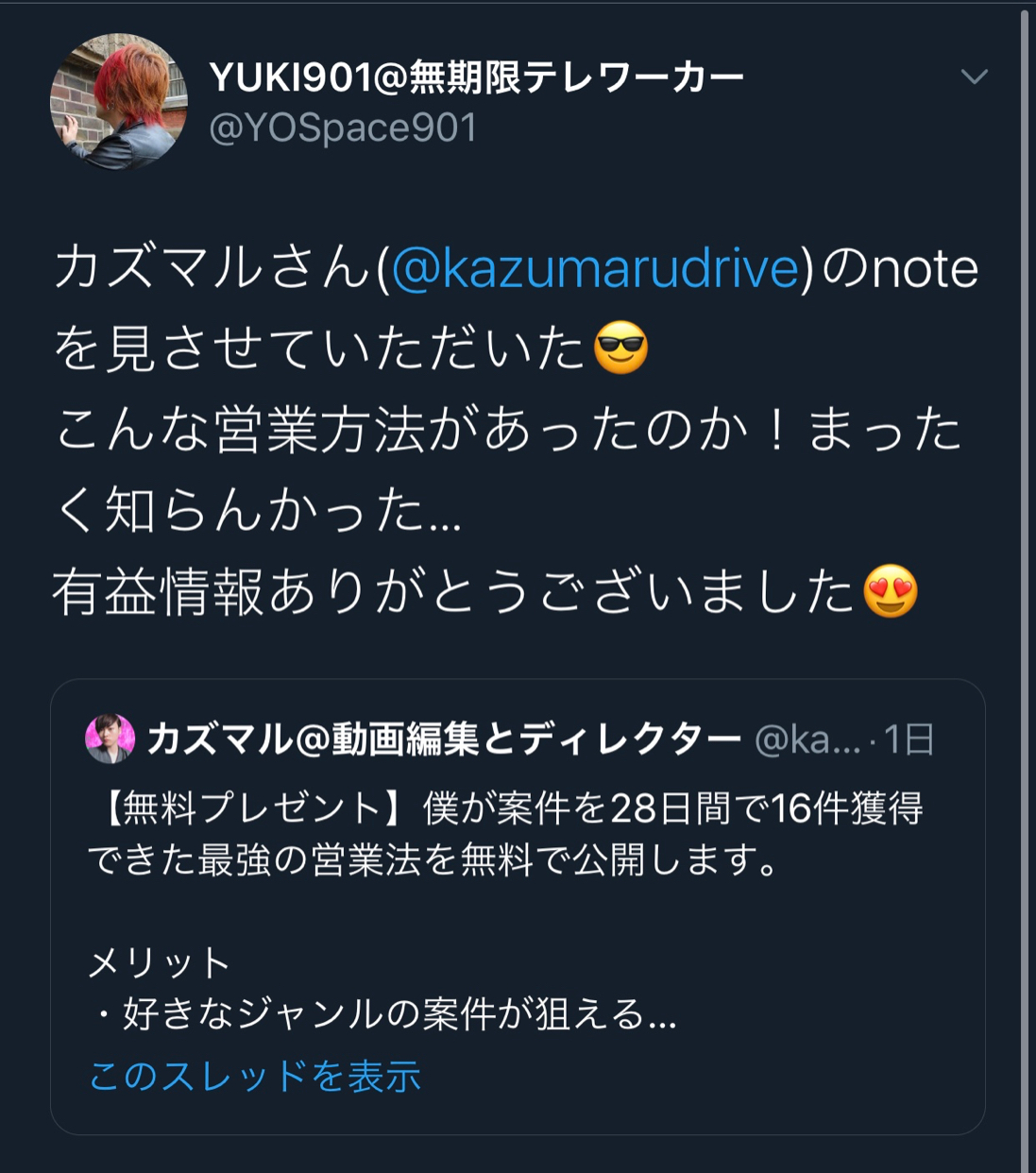Open the @YOSpace901 handle
The width and height of the screenshot is (1036, 1173).
tap(343, 127)
